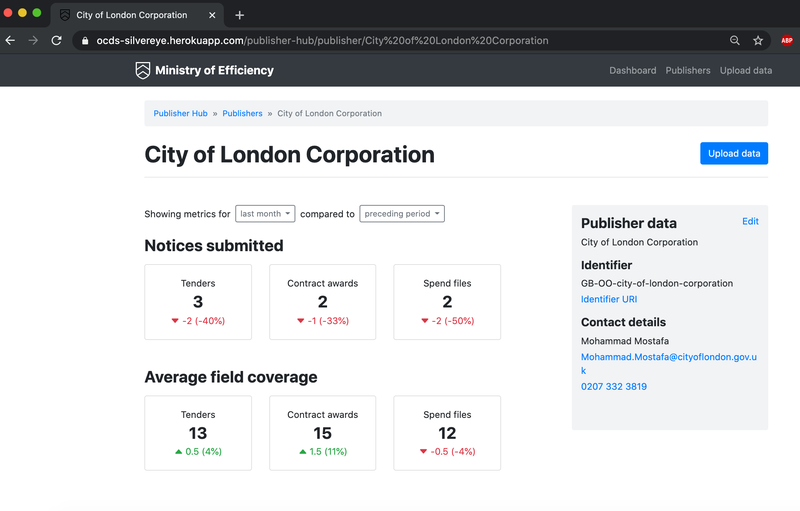The height and width of the screenshot is (511, 800).
Task: Click the tab favicon shield icon
Action: (65, 15)
